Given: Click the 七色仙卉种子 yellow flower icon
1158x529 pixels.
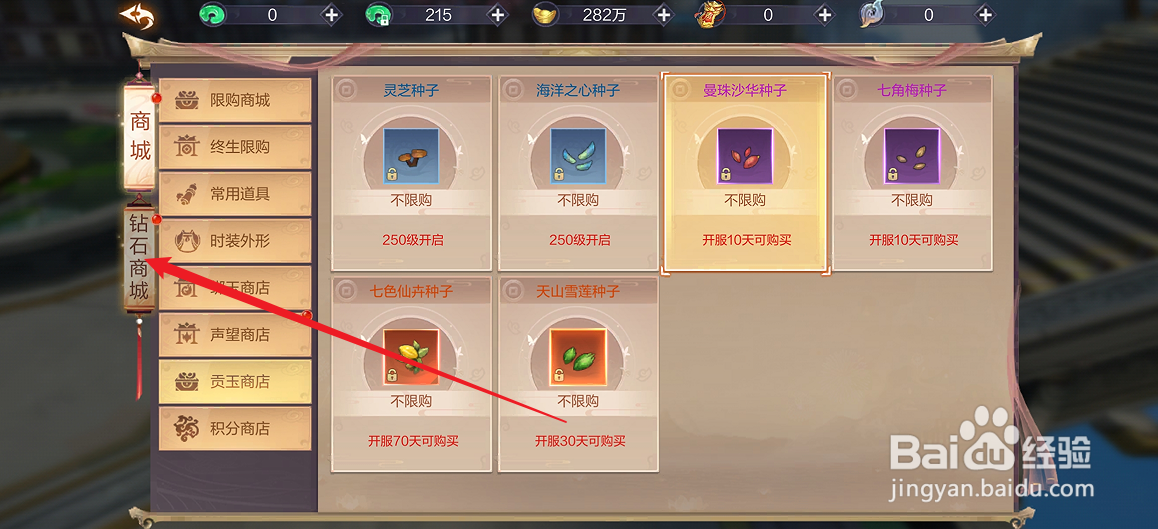Looking at the screenshot, I should 411,357.
